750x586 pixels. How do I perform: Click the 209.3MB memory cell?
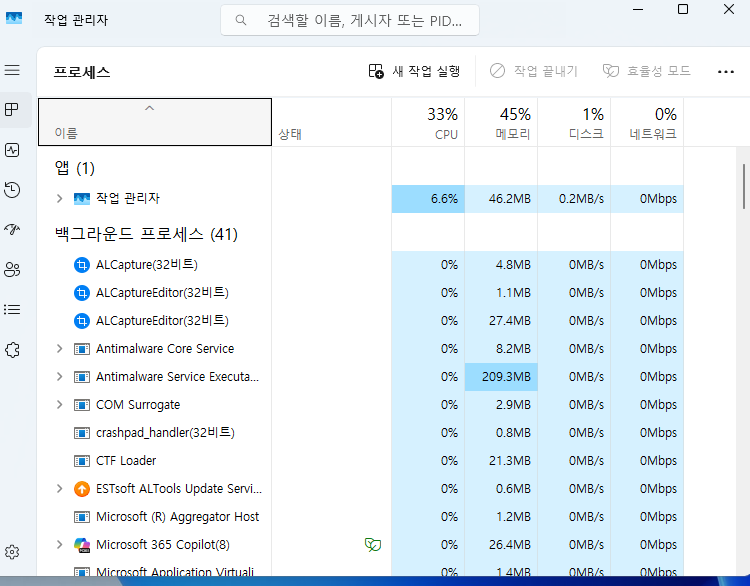click(x=501, y=377)
